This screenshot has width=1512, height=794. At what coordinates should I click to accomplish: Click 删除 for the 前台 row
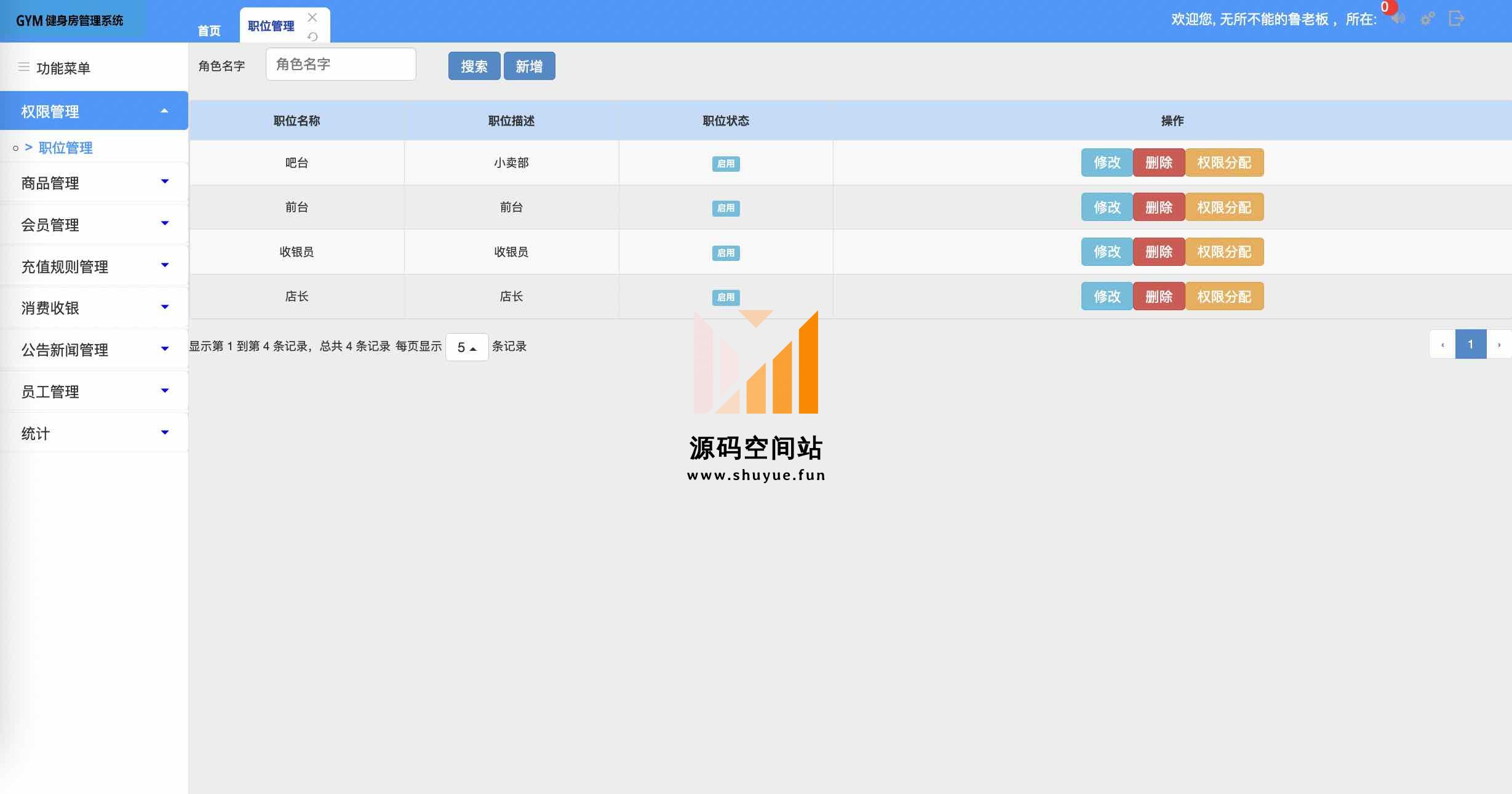[x=1159, y=207]
